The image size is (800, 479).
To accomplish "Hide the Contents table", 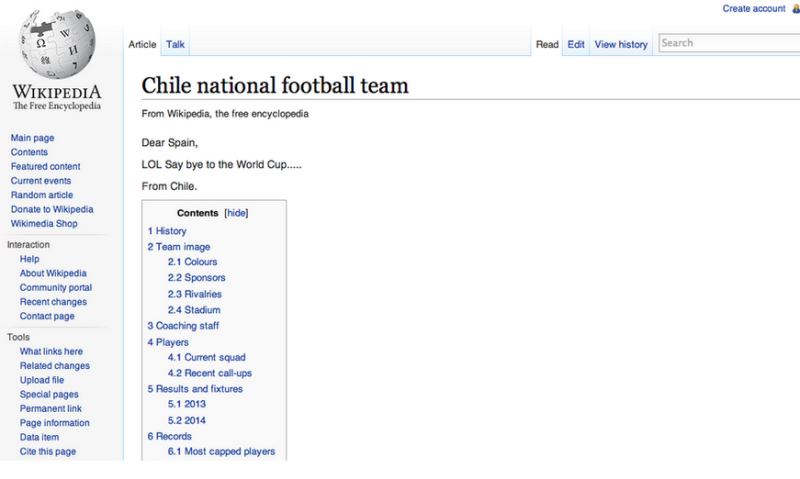I will tap(236, 213).
